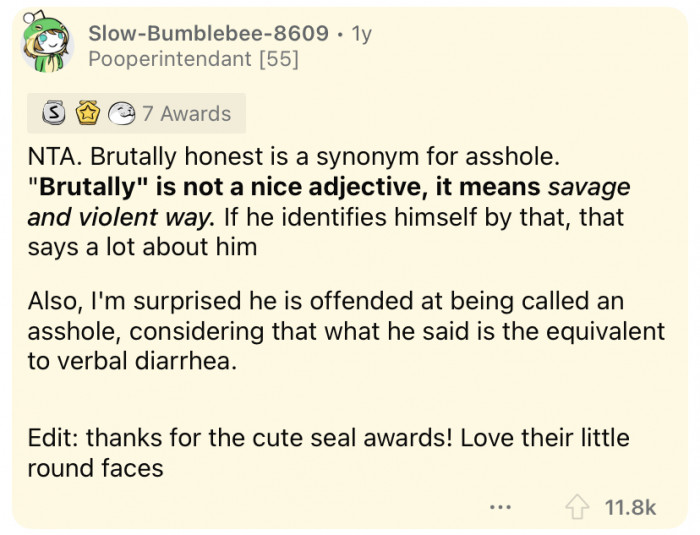Click "says a lot about him" text
This screenshot has width=700, height=535.
(143, 247)
